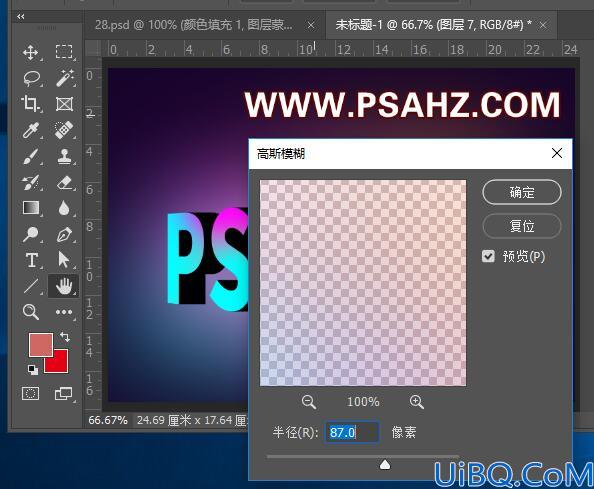Close the 未标题-1 document tab
Screen dimensions: 594x489
click(543, 25)
